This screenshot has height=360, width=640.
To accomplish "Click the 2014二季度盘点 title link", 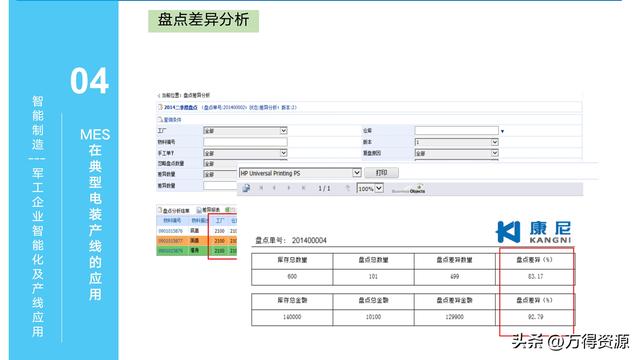I will pos(181,107).
